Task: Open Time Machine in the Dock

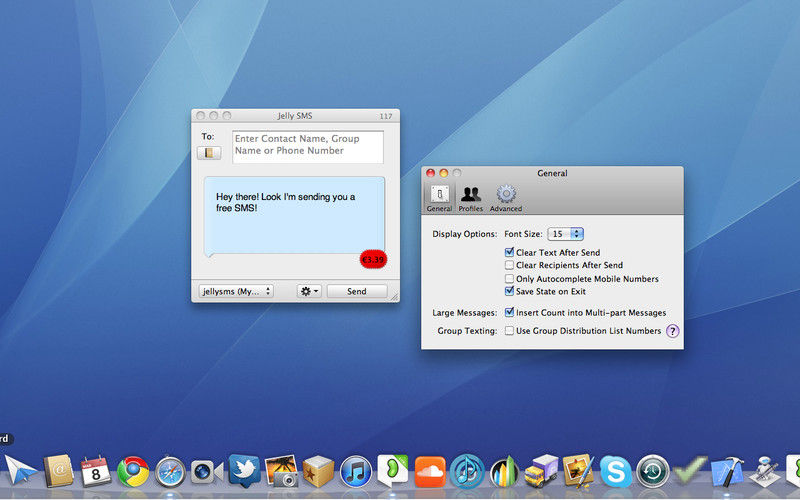Action: 653,472
